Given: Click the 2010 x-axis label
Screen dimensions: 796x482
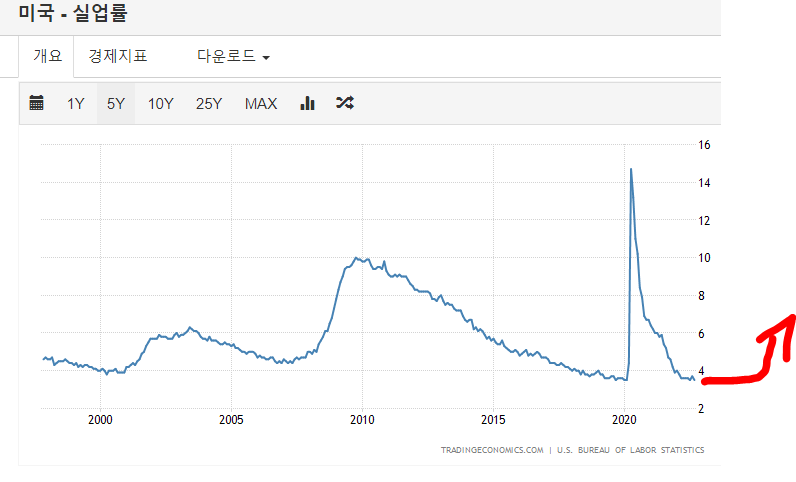Looking at the screenshot, I should [362, 420].
